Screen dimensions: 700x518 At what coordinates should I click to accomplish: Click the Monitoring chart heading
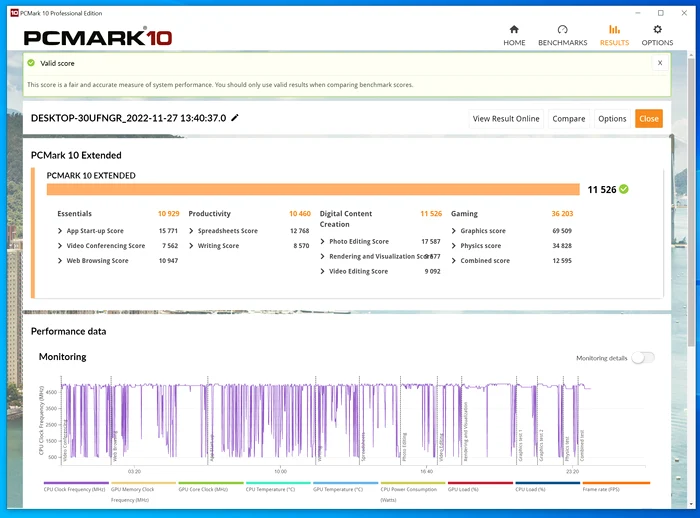pos(62,357)
